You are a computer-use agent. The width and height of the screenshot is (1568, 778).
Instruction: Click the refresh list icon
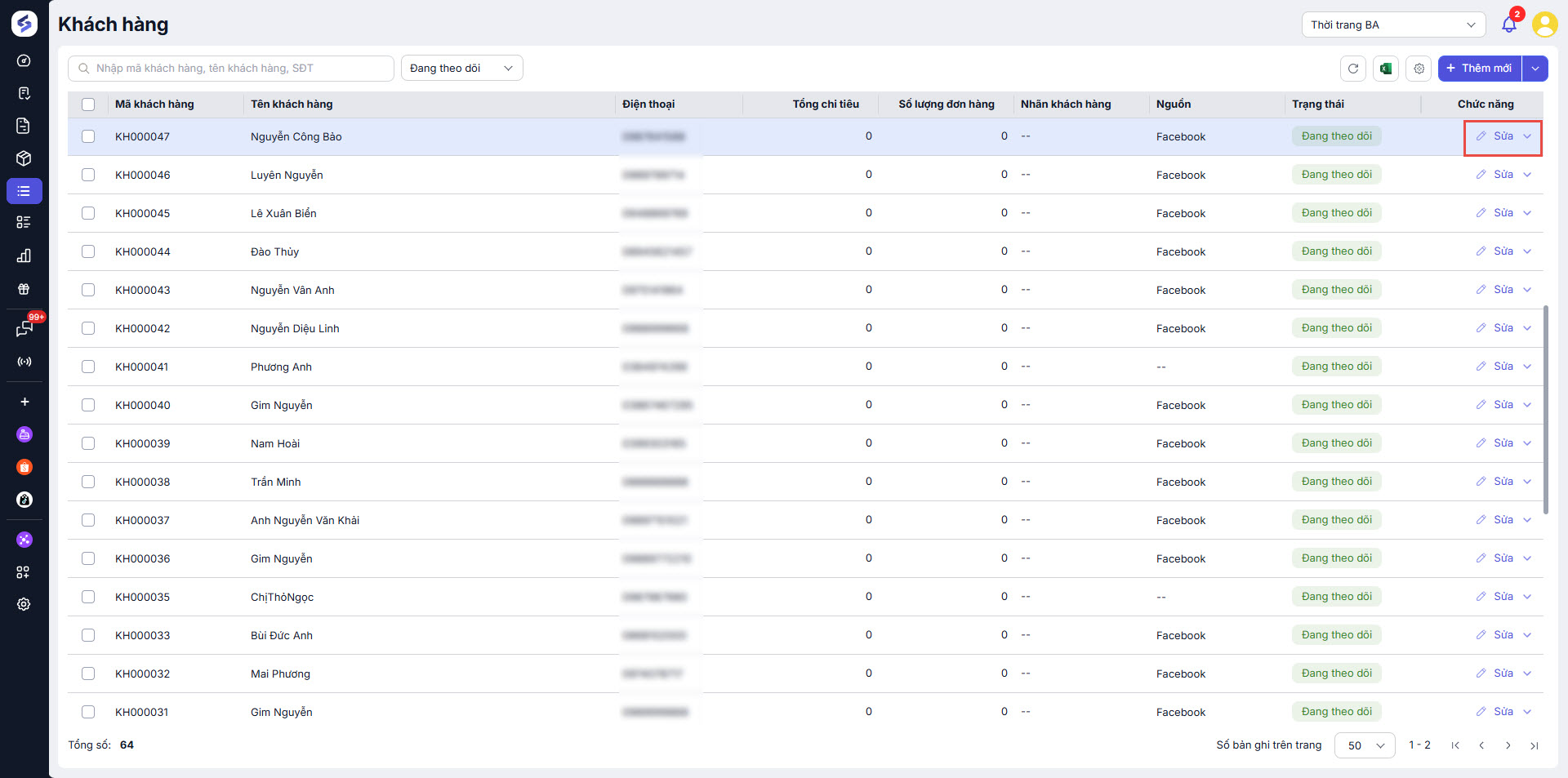coord(1352,69)
